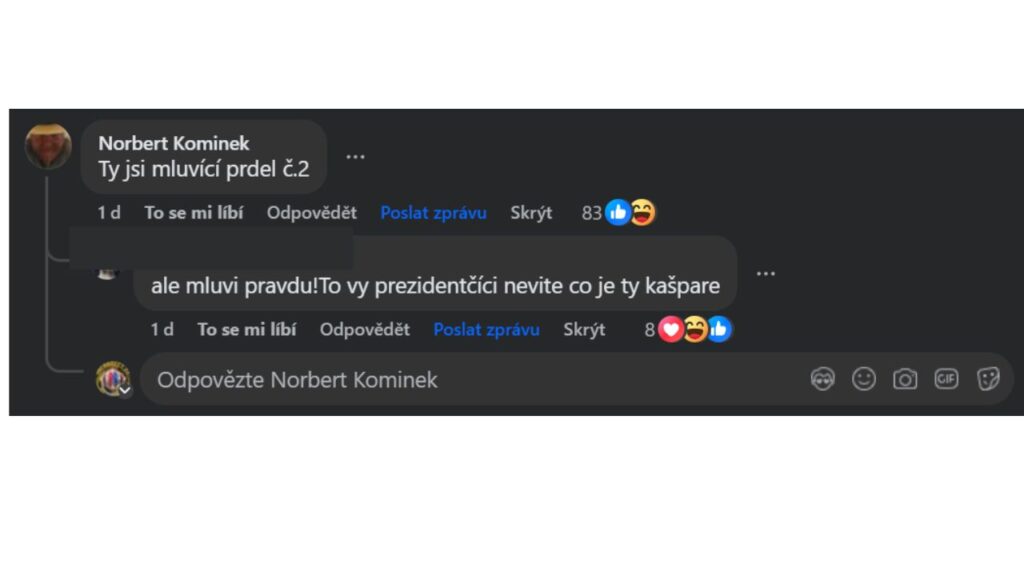Click the laughing reaction on Norbert Kominek's comment
Image resolution: width=1024 pixels, height=576 pixels.
pos(642,212)
